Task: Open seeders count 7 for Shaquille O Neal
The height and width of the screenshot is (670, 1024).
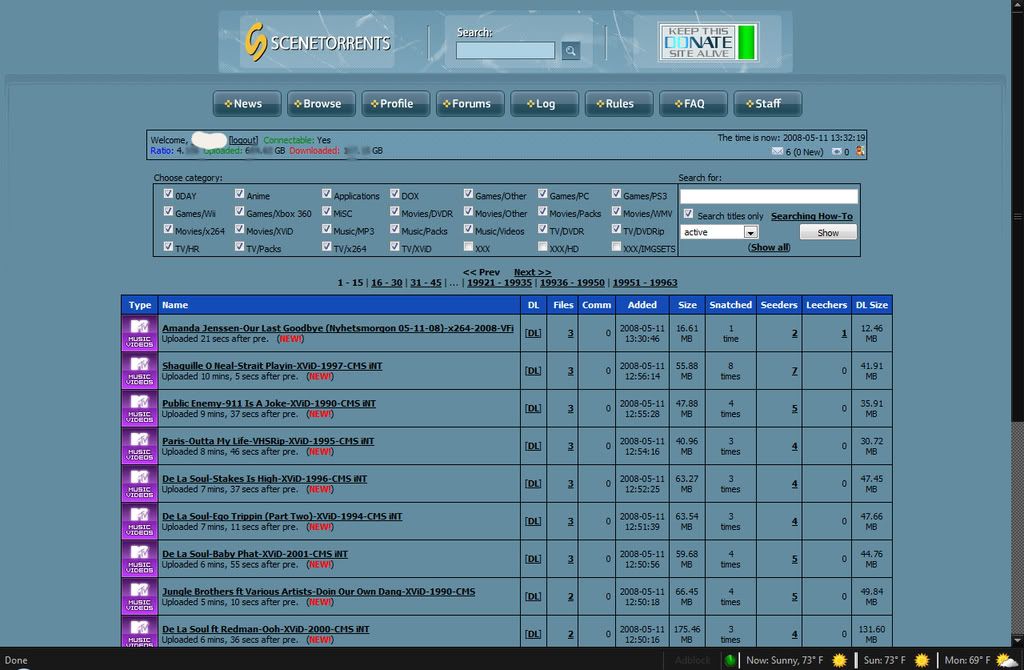Action: click(794, 371)
